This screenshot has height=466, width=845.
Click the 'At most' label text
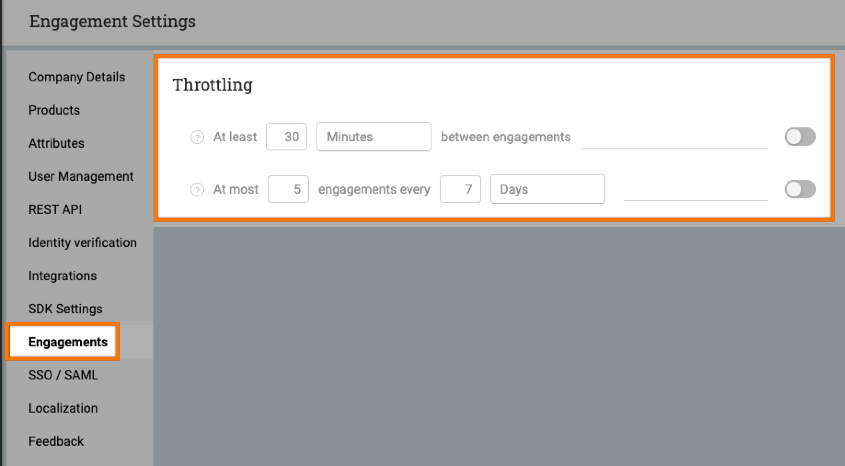[236, 190]
